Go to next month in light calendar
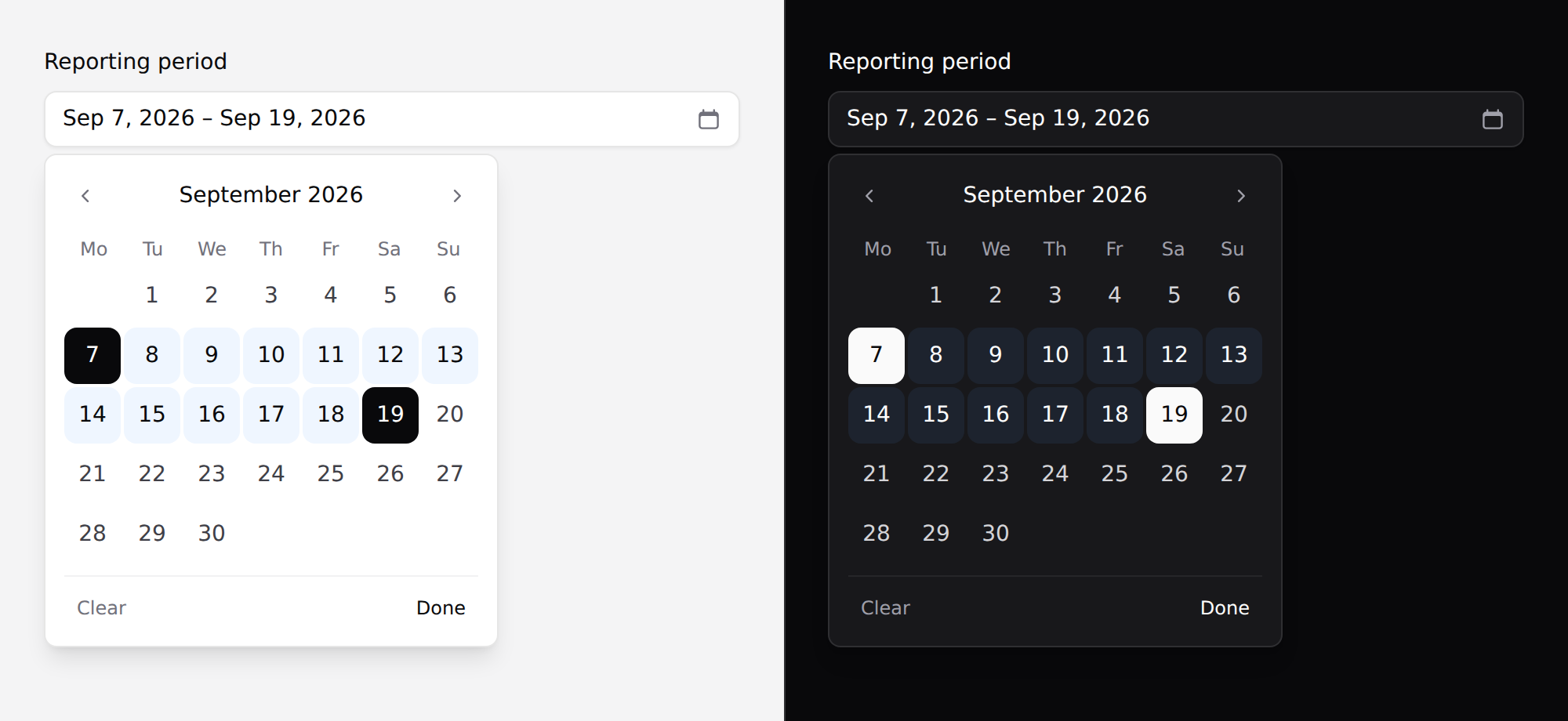The height and width of the screenshot is (721, 1568). coord(457,196)
